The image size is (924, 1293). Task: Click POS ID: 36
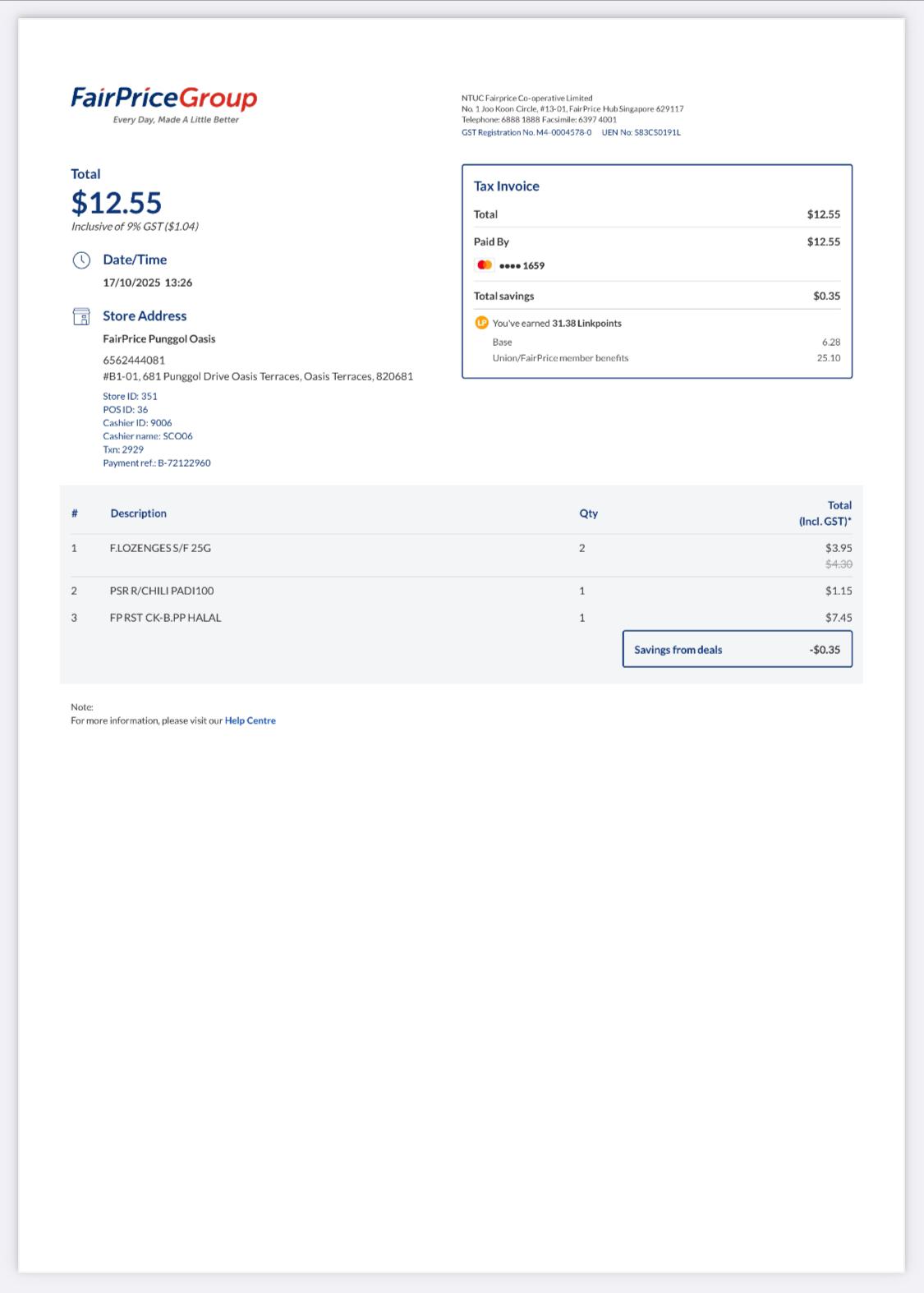[x=126, y=409]
